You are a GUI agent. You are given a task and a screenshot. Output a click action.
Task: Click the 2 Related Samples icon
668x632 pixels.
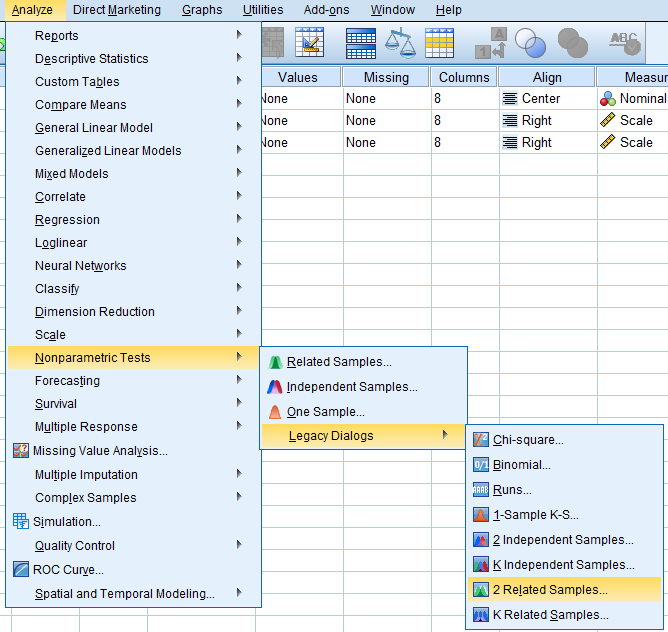(481, 590)
